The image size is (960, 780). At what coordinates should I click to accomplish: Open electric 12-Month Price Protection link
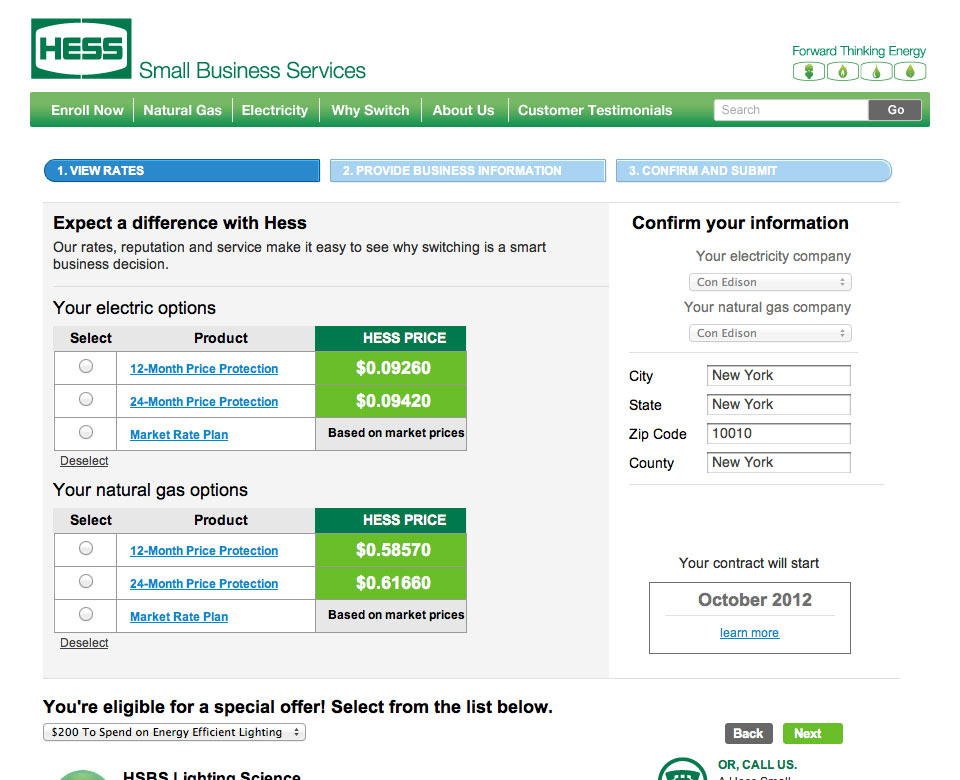204,369
